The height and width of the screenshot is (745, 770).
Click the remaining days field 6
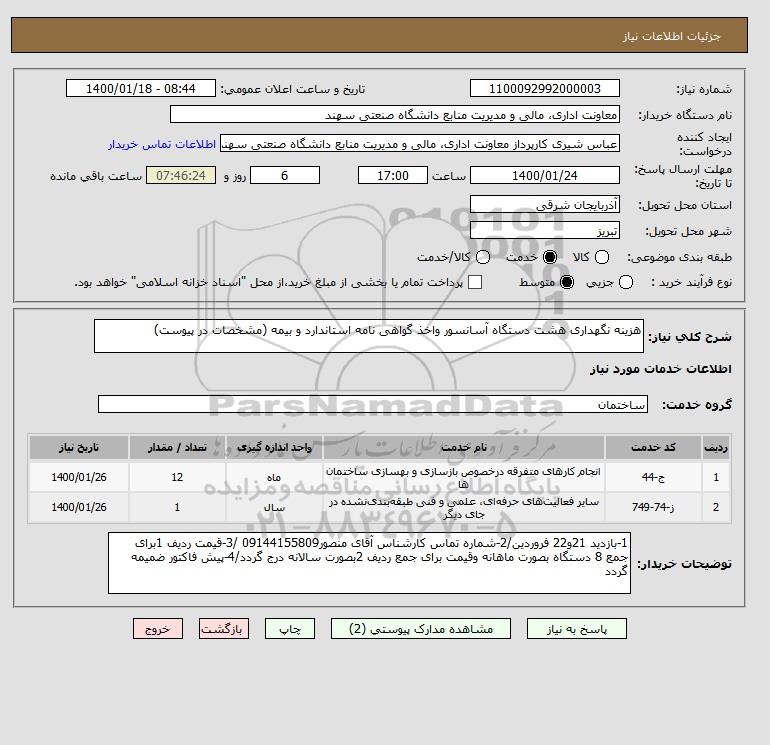tap(285, 175)
